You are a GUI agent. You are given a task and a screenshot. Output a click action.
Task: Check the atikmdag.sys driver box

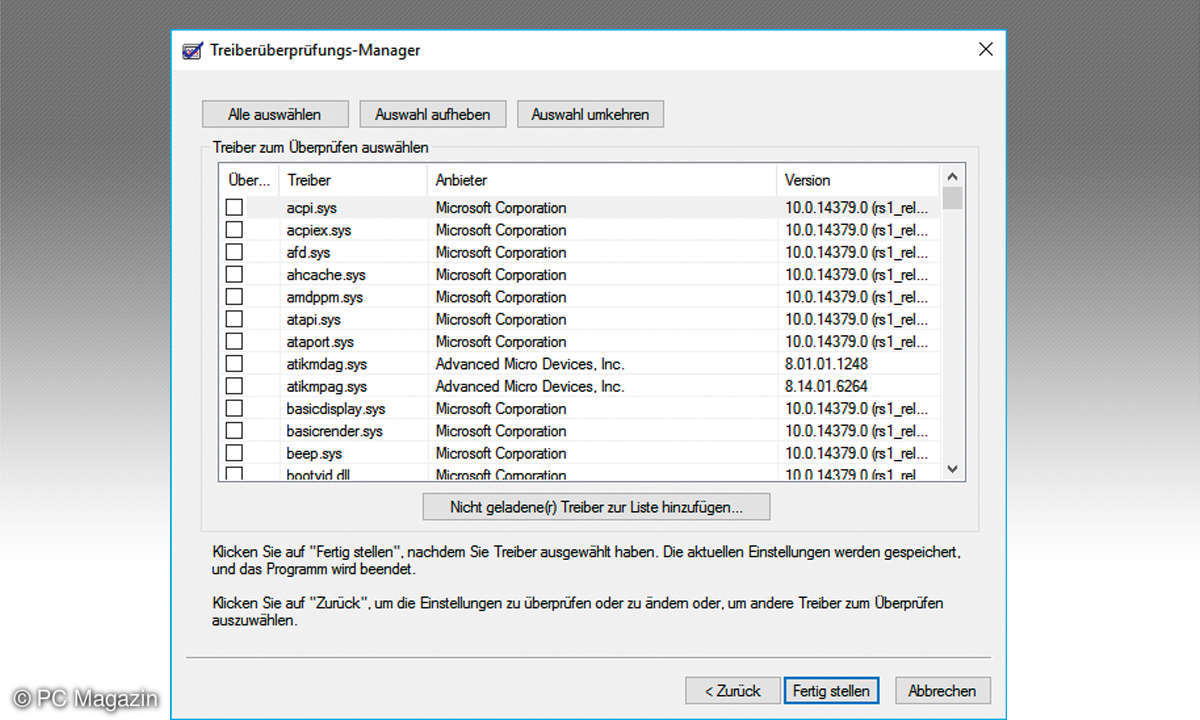click(x=234, y=364)
